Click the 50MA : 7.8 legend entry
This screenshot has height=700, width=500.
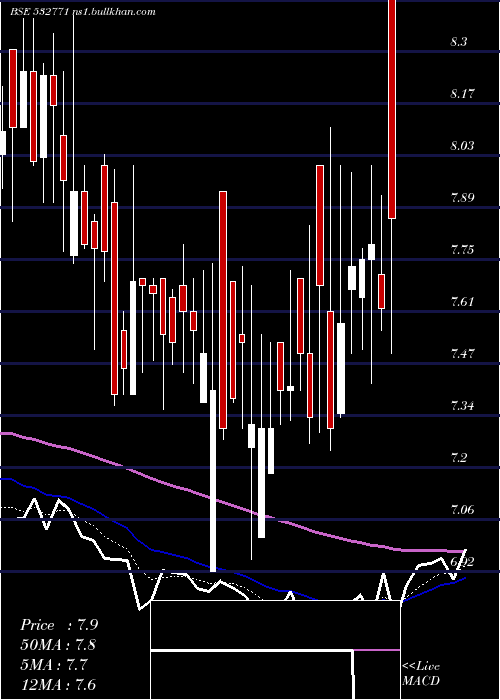58,645
